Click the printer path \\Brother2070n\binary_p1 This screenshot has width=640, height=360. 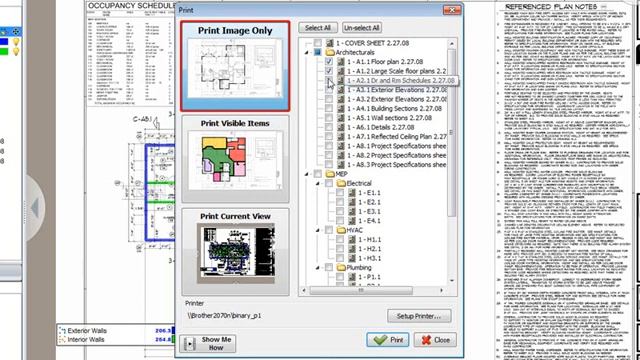[x=224, y=316]
